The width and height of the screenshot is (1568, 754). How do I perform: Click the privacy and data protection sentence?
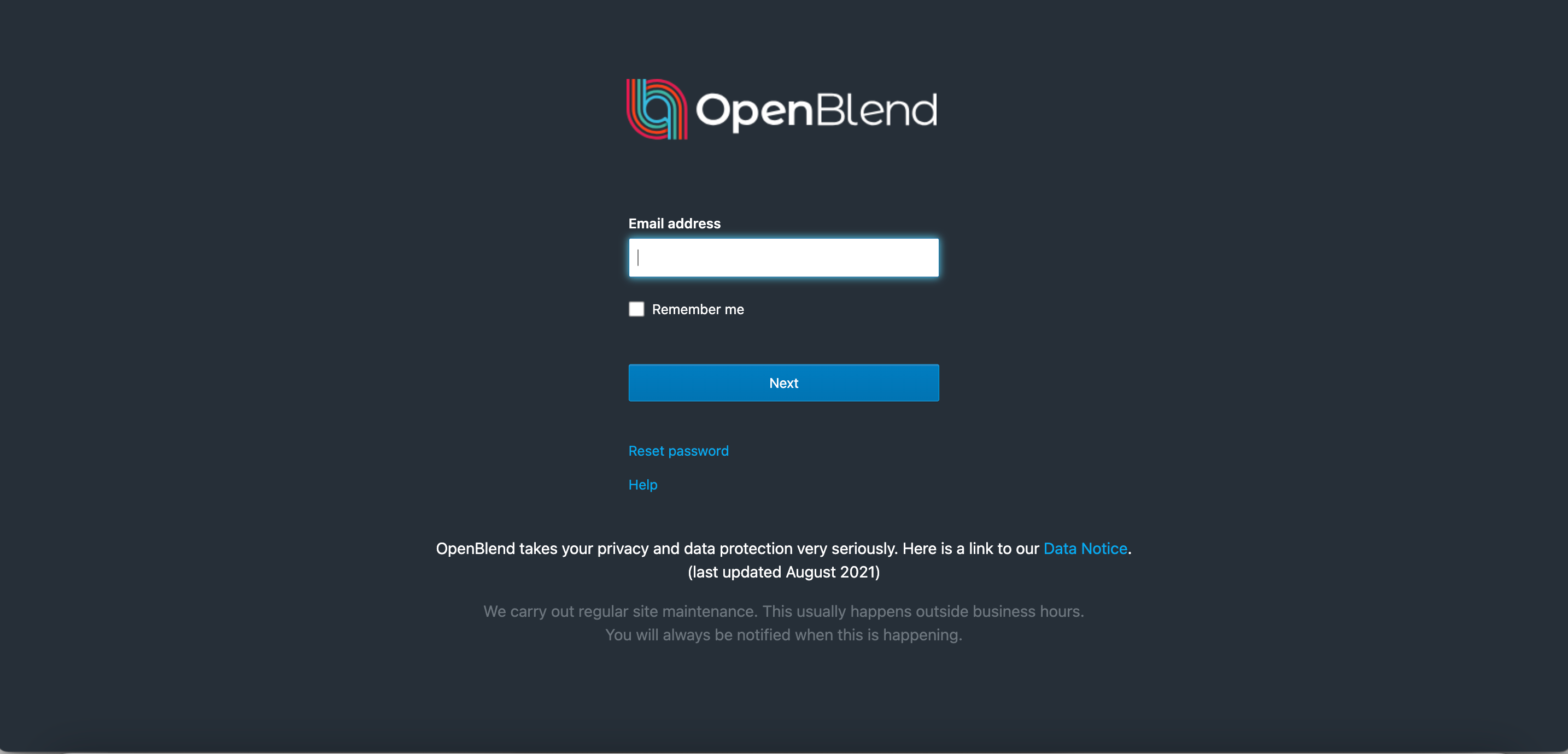(783, 549)
